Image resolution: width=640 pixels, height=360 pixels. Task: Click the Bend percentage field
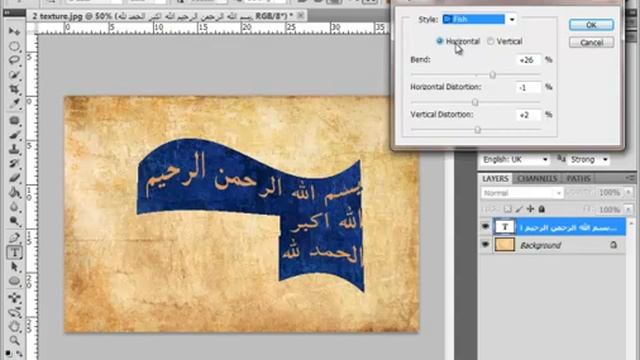tap(528, 60)
